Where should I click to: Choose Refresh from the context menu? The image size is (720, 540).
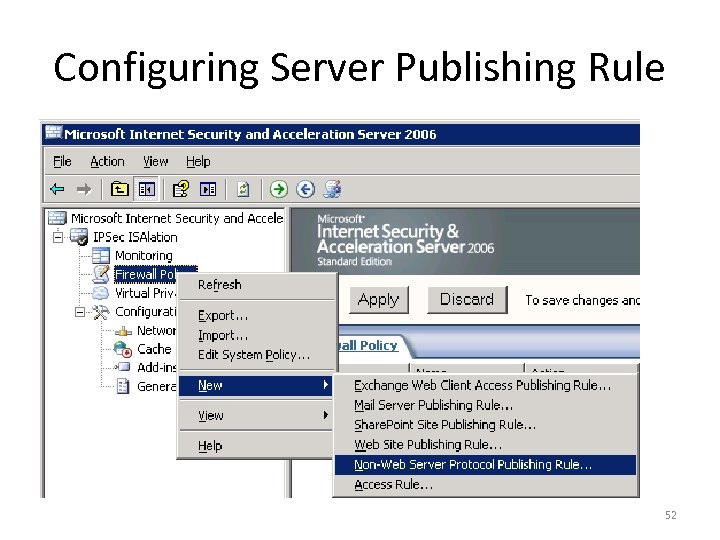click(256, 285)
